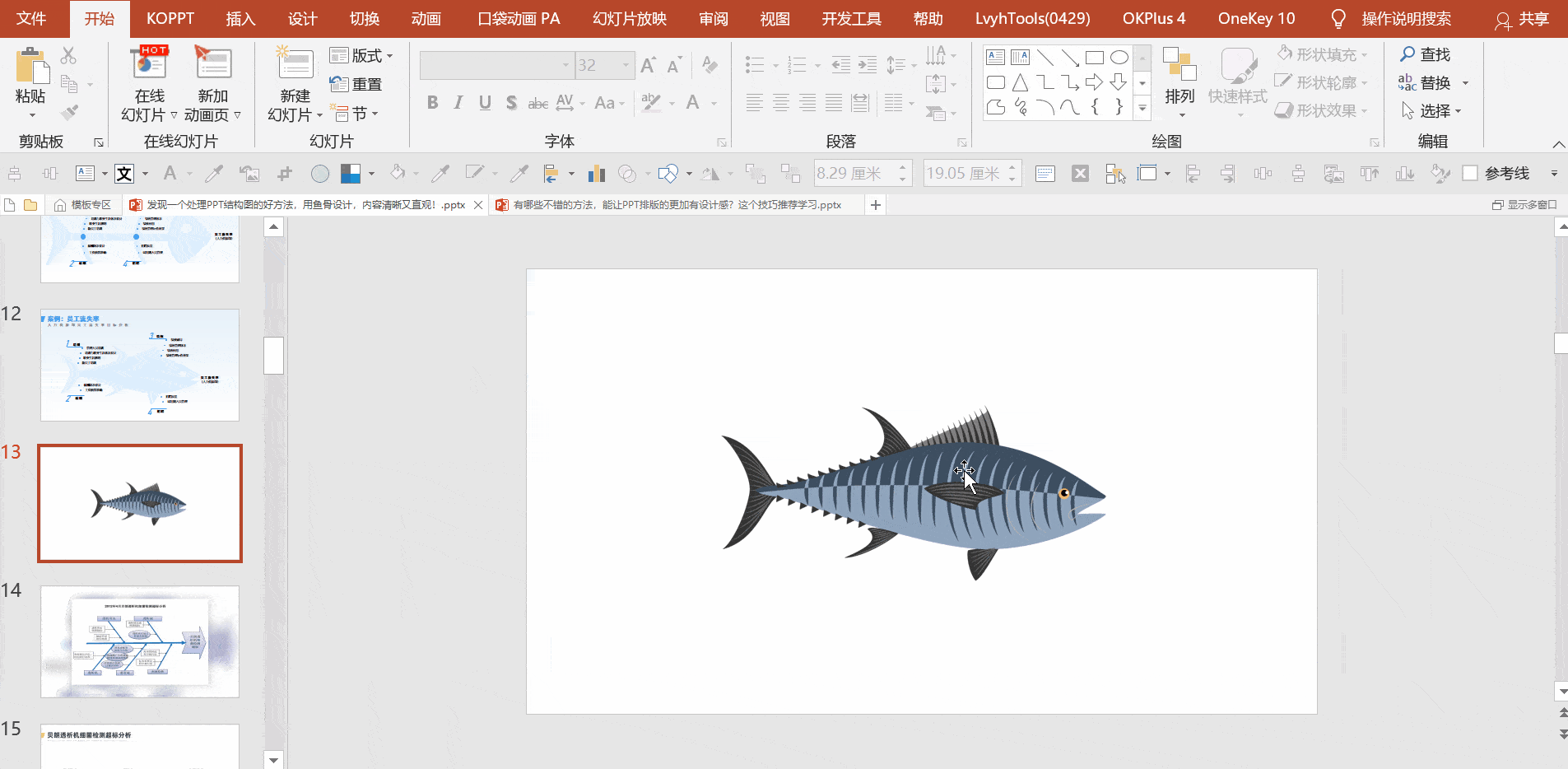The image size is (1568, 769).
Task: Toggle justify text alignment
Action: tap(834, 103)
